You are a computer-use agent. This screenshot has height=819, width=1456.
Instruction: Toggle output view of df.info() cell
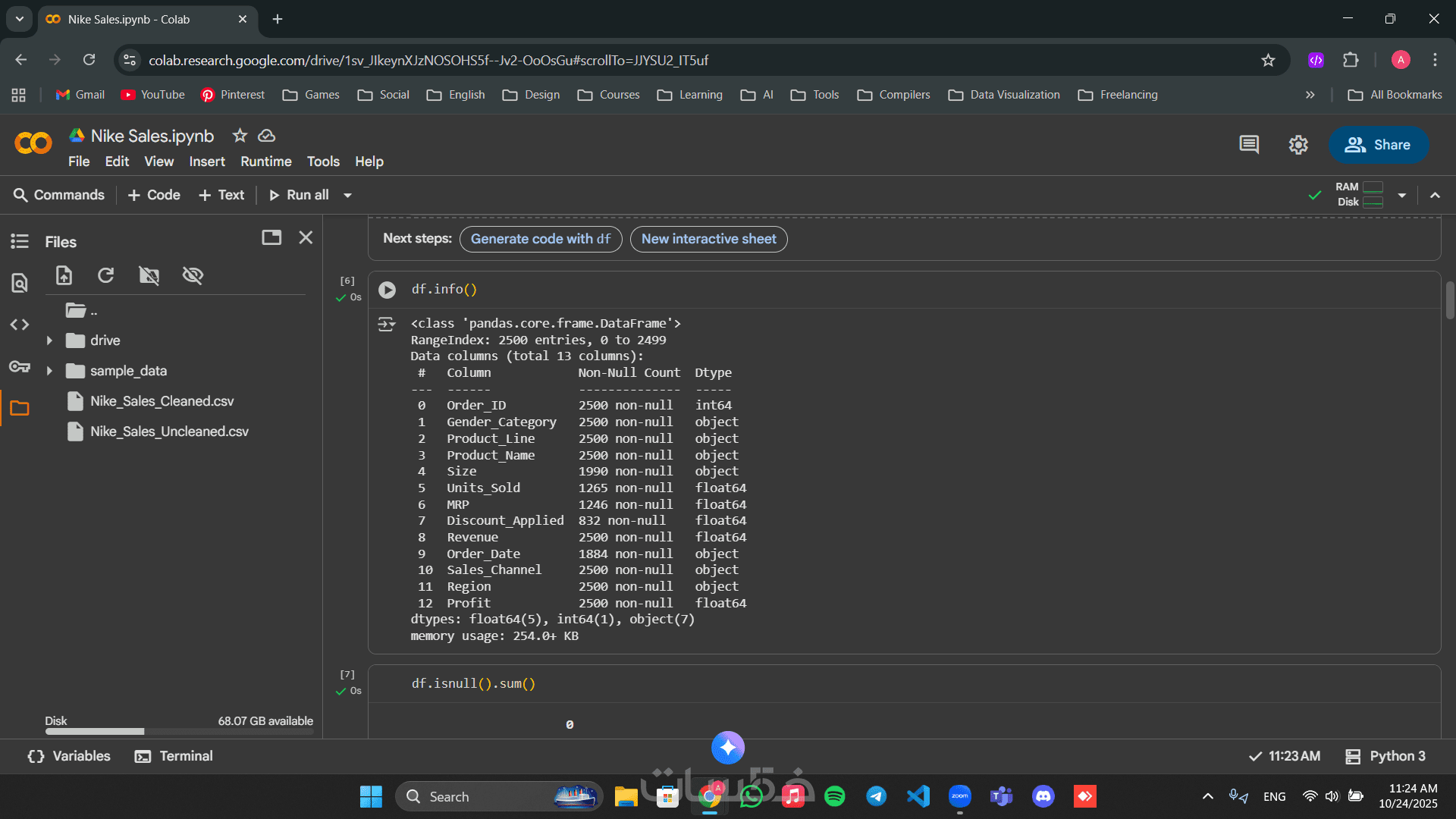387,325
